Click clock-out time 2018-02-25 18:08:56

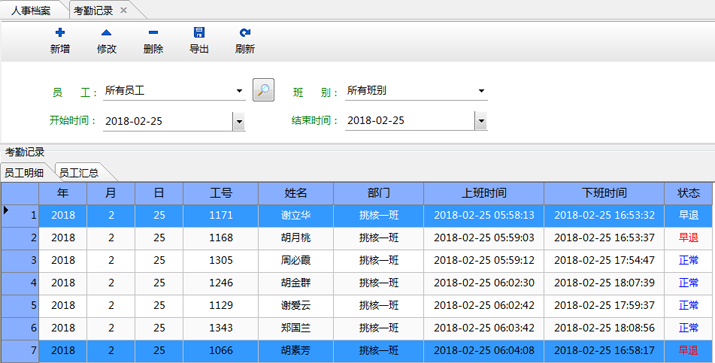click(604, 328)
